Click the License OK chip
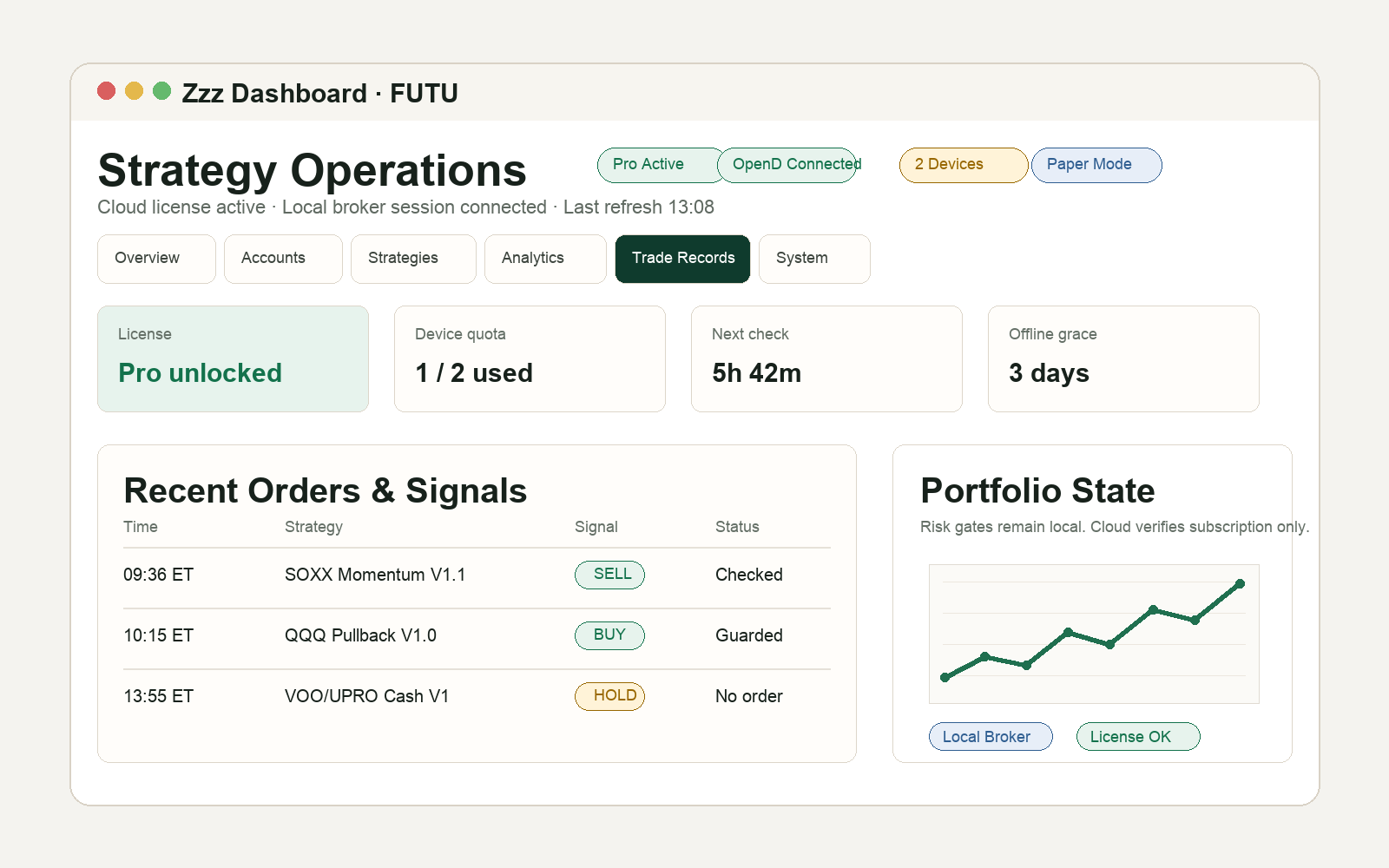Viewport: 1389px width, 868px height. click(1138, 737)
